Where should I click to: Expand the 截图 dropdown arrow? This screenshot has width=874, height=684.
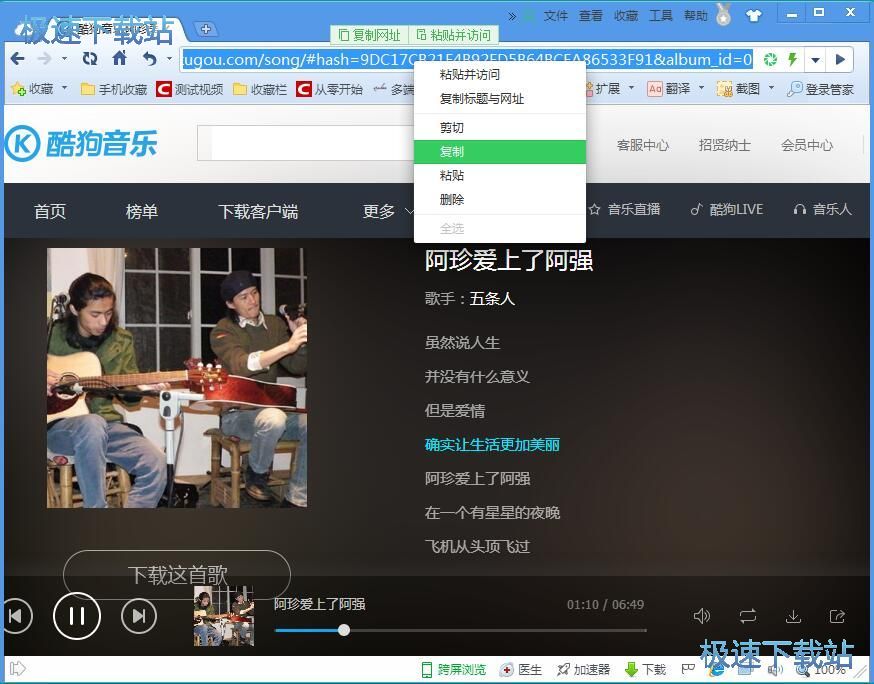click(x=771, y=88)
